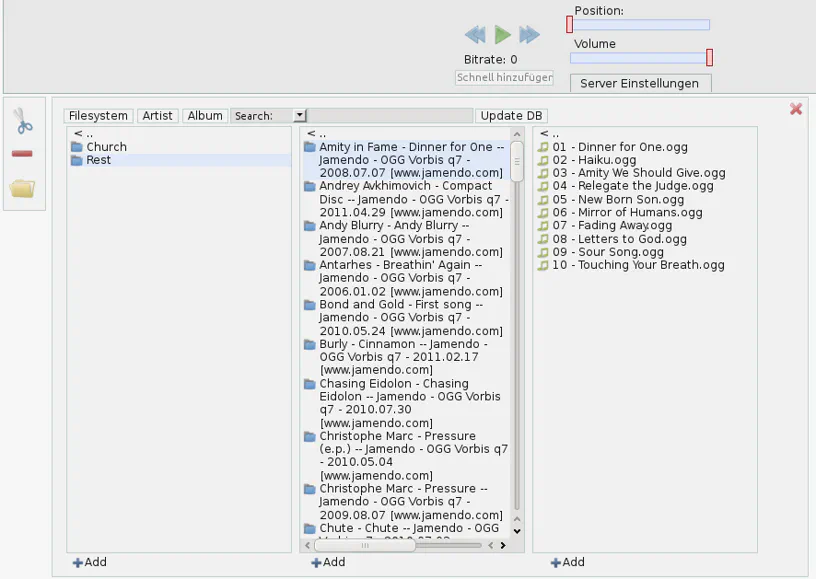Screen dimensions: 816x579
Task: Click scroll up arrow in middle column
Action: click(517, 134)
